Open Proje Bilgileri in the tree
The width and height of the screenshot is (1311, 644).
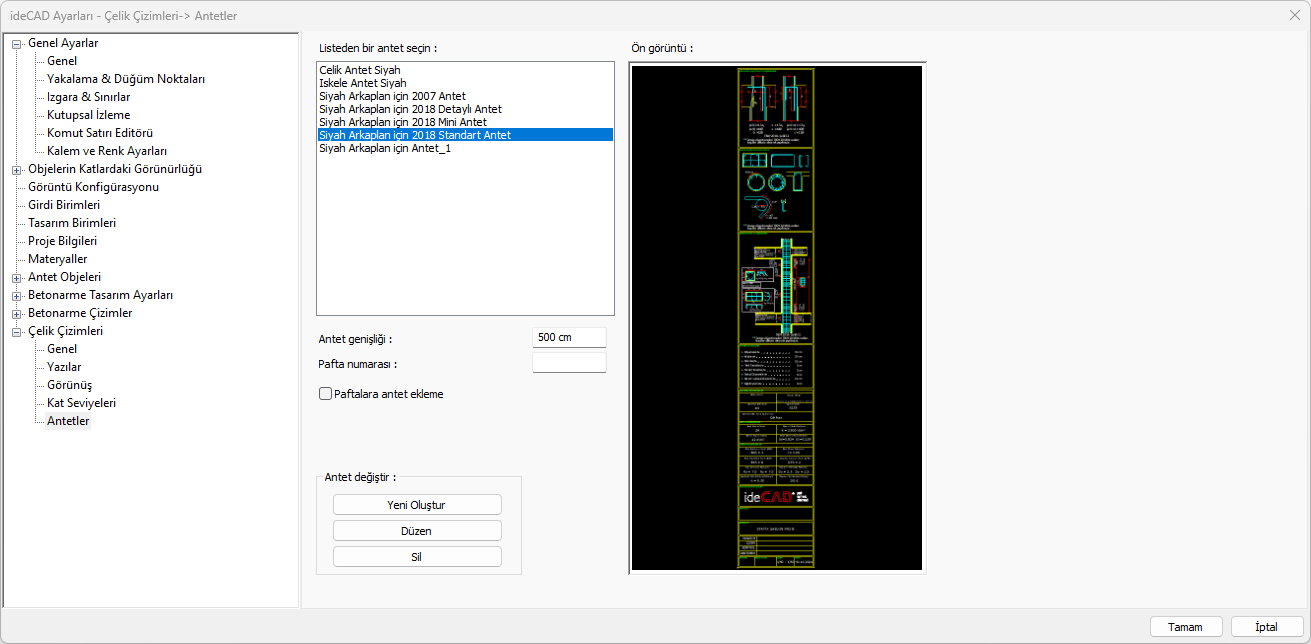click(x=62, y=241)
